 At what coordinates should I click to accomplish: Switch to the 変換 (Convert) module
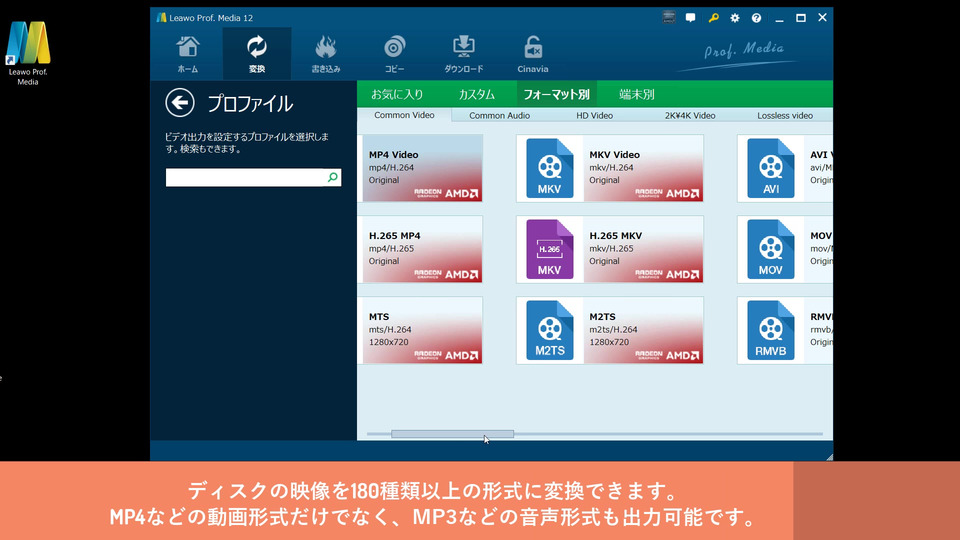[257, 54]
